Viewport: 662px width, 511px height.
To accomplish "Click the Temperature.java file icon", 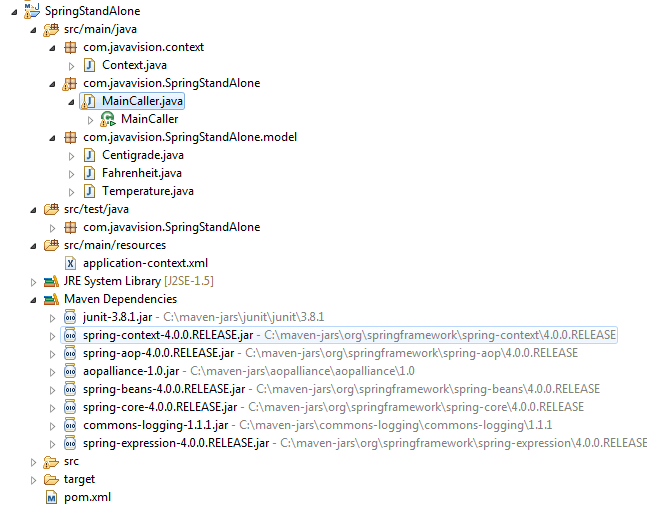I will coord(89,191).
